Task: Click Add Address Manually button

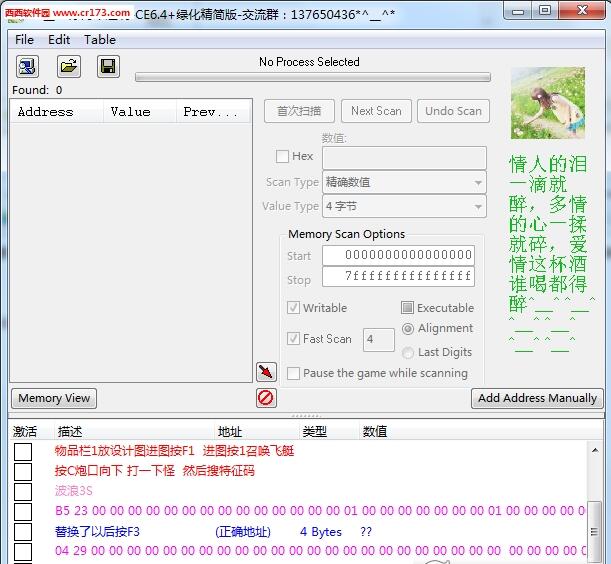Action: [x=537, y=398]
